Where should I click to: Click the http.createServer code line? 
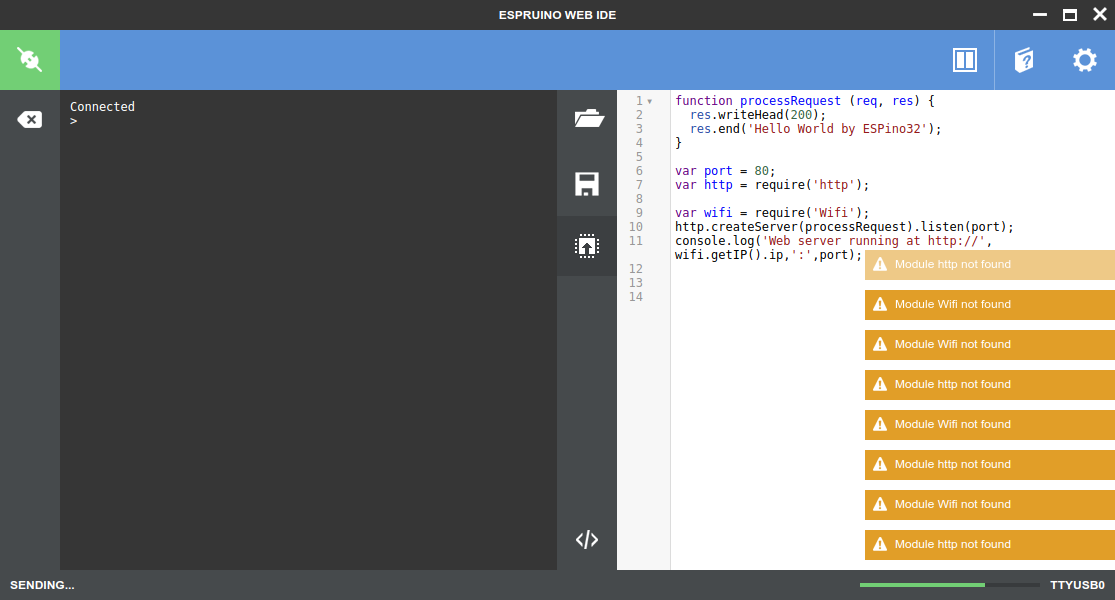coord(844,227)
